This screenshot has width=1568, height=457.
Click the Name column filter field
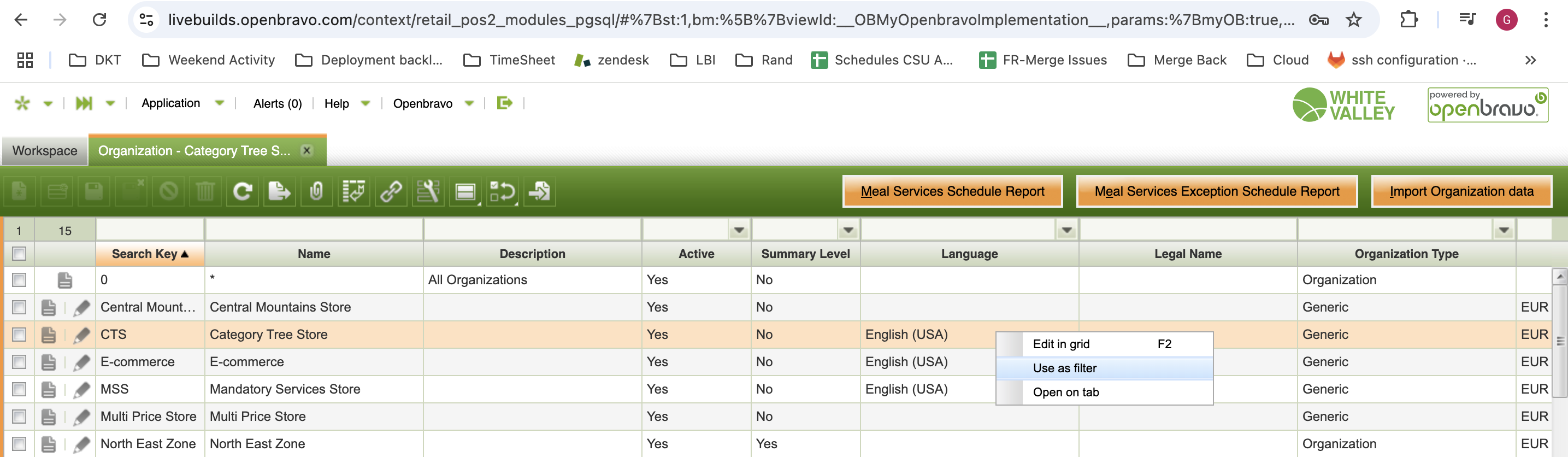[x=314, y=230]
